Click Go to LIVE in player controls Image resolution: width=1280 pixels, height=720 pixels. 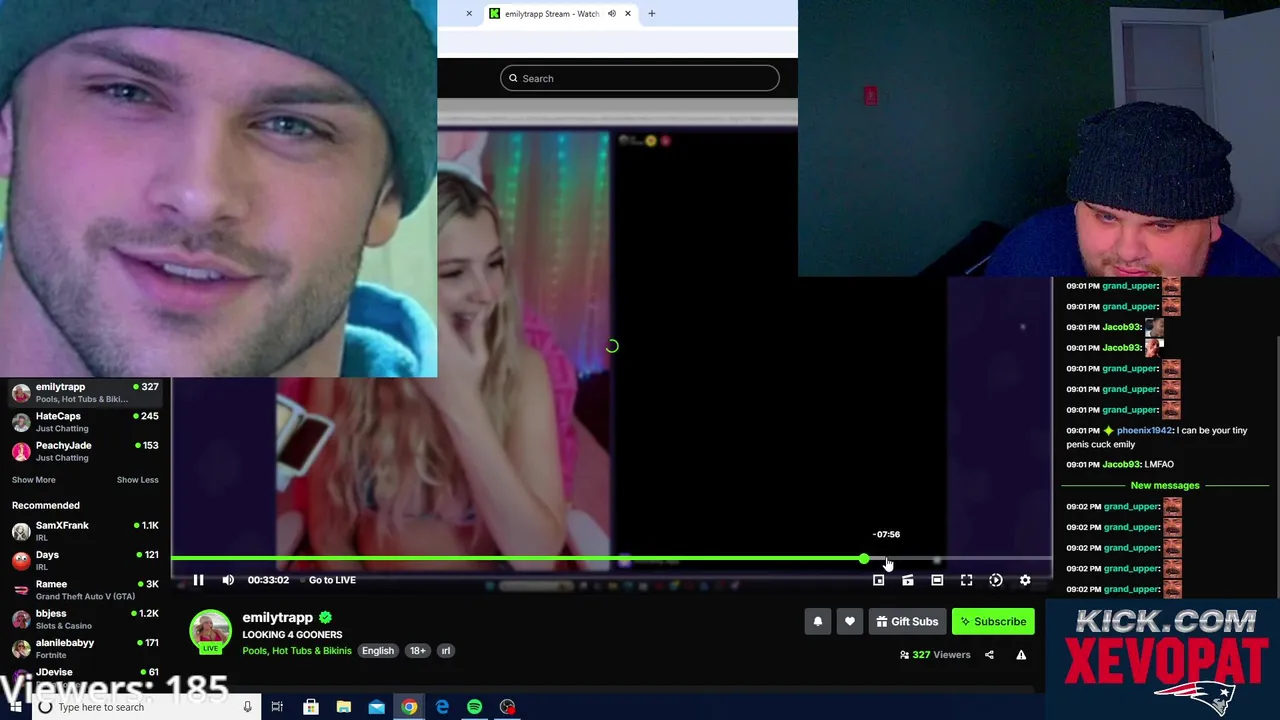(332, 580)
